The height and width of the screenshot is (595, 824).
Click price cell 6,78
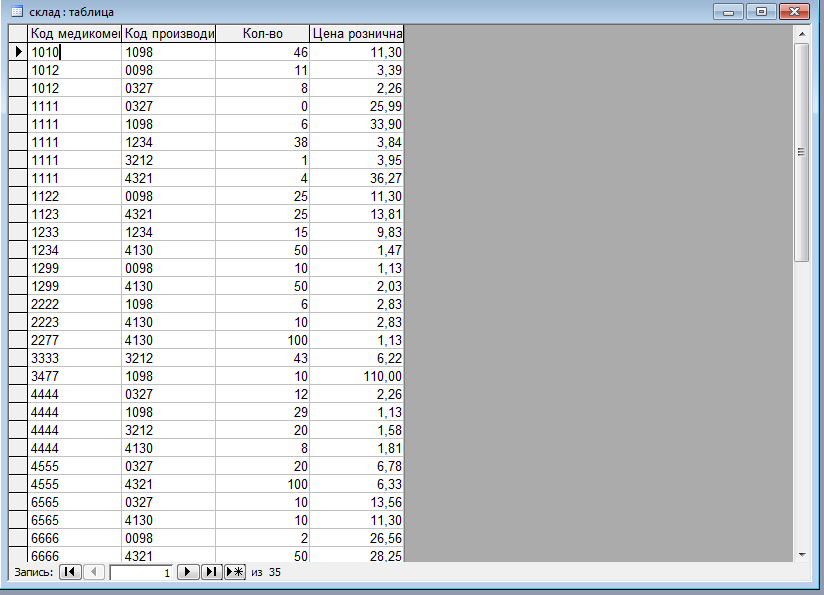(x=357, y=466)
